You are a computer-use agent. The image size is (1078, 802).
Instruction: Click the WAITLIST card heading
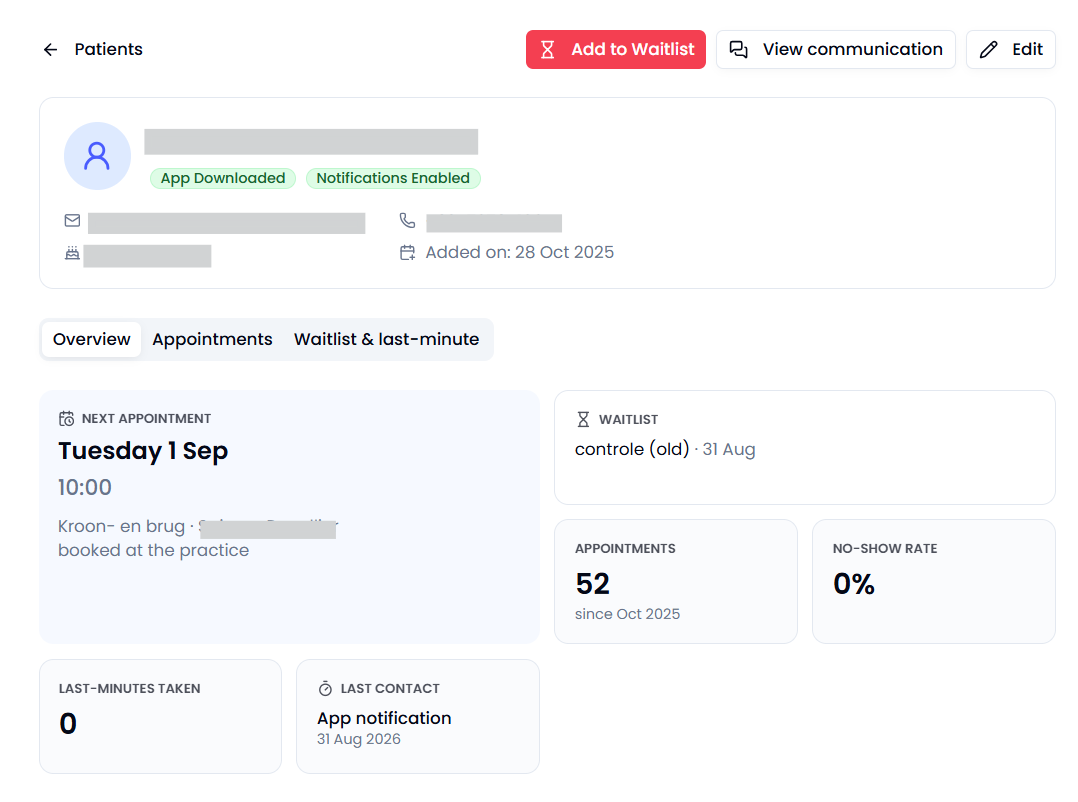pyautogui.click(x=628, y=419)
